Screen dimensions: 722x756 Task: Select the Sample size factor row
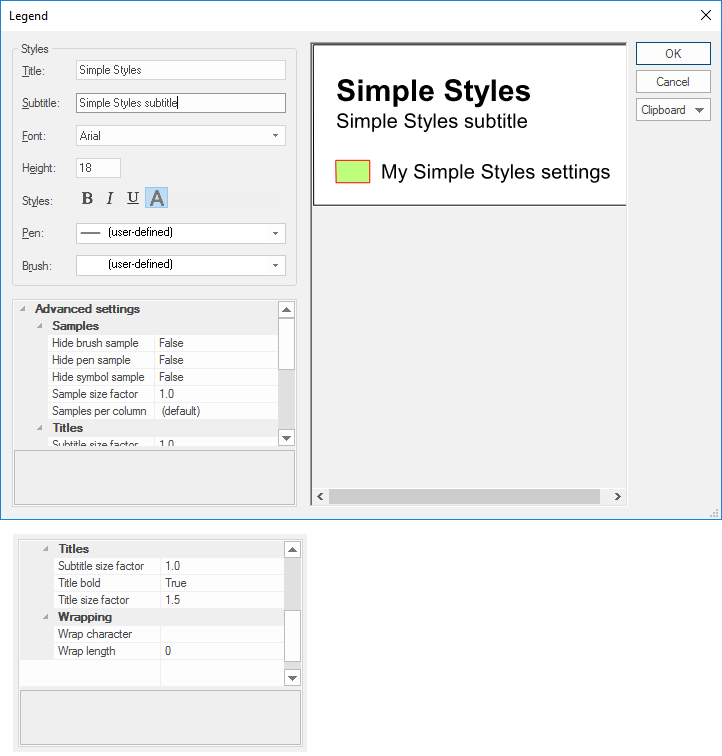pyautogui.click(x=163, y=394)
